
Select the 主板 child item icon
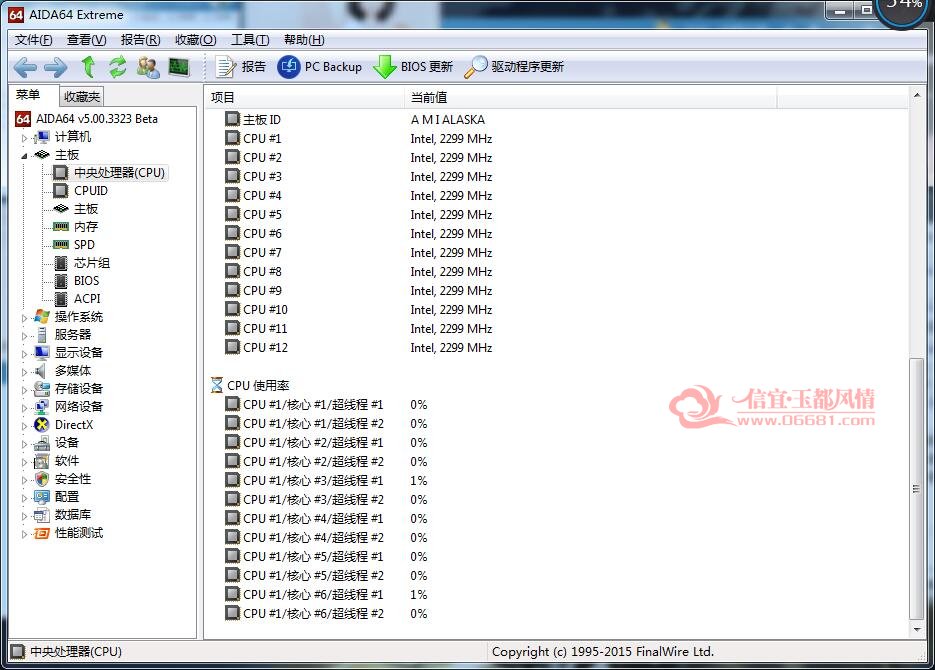60,209
